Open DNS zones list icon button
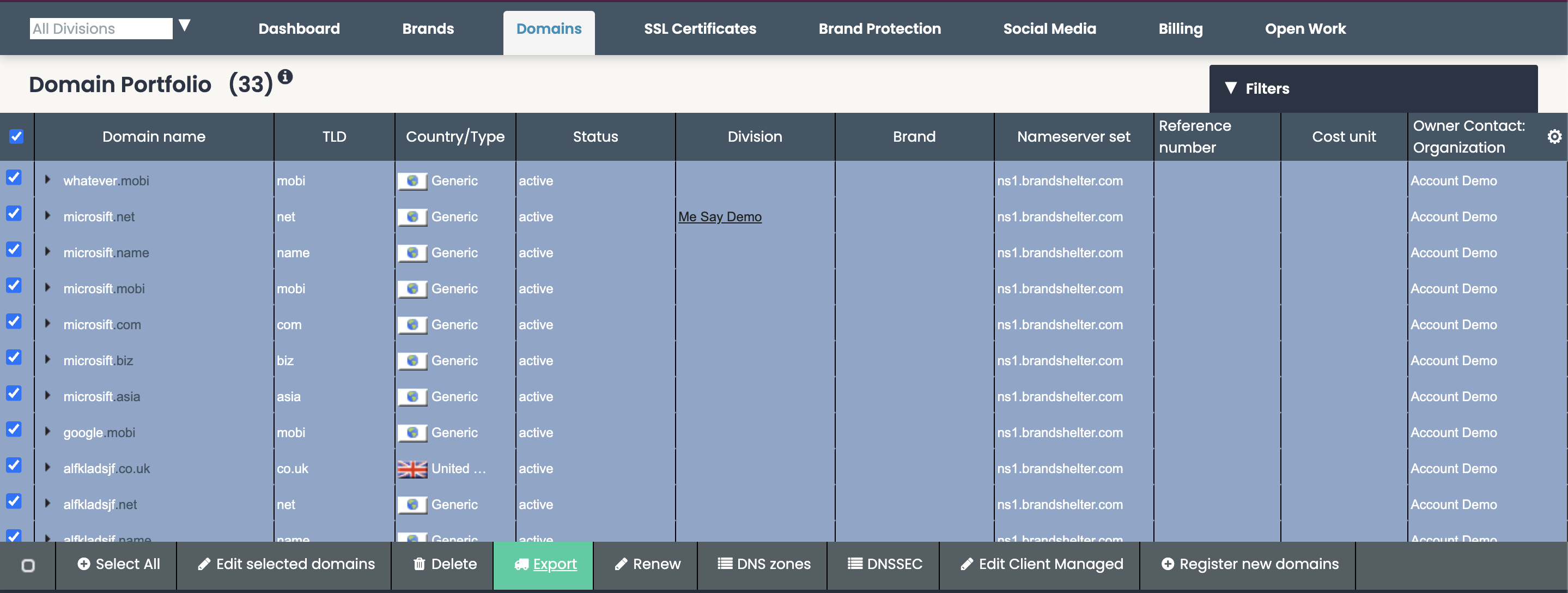The height and width of the screenshot is (593, 1568). pyautogui.click(x=725, y=563)
